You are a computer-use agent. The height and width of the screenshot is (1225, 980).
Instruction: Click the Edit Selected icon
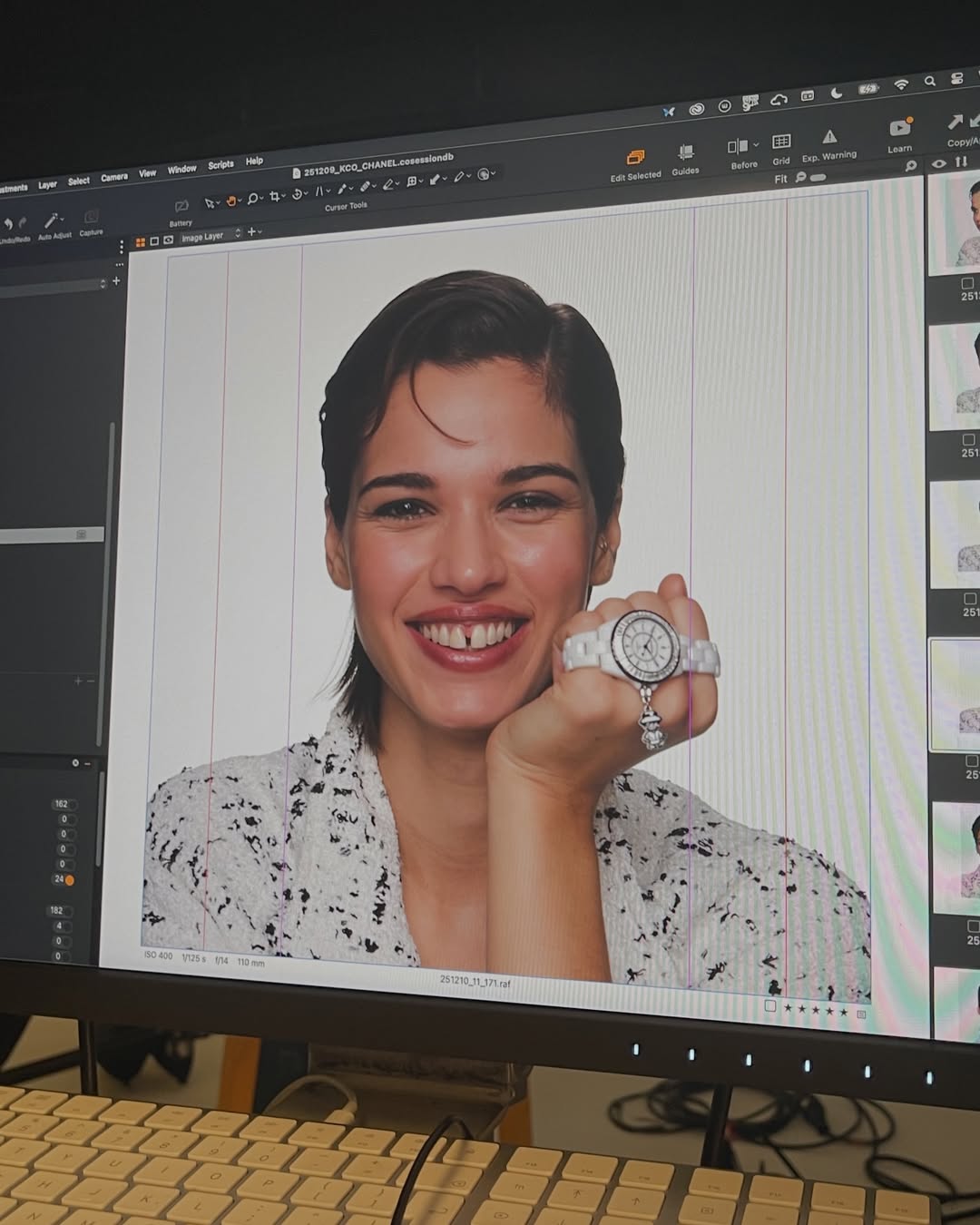point(635,158)
